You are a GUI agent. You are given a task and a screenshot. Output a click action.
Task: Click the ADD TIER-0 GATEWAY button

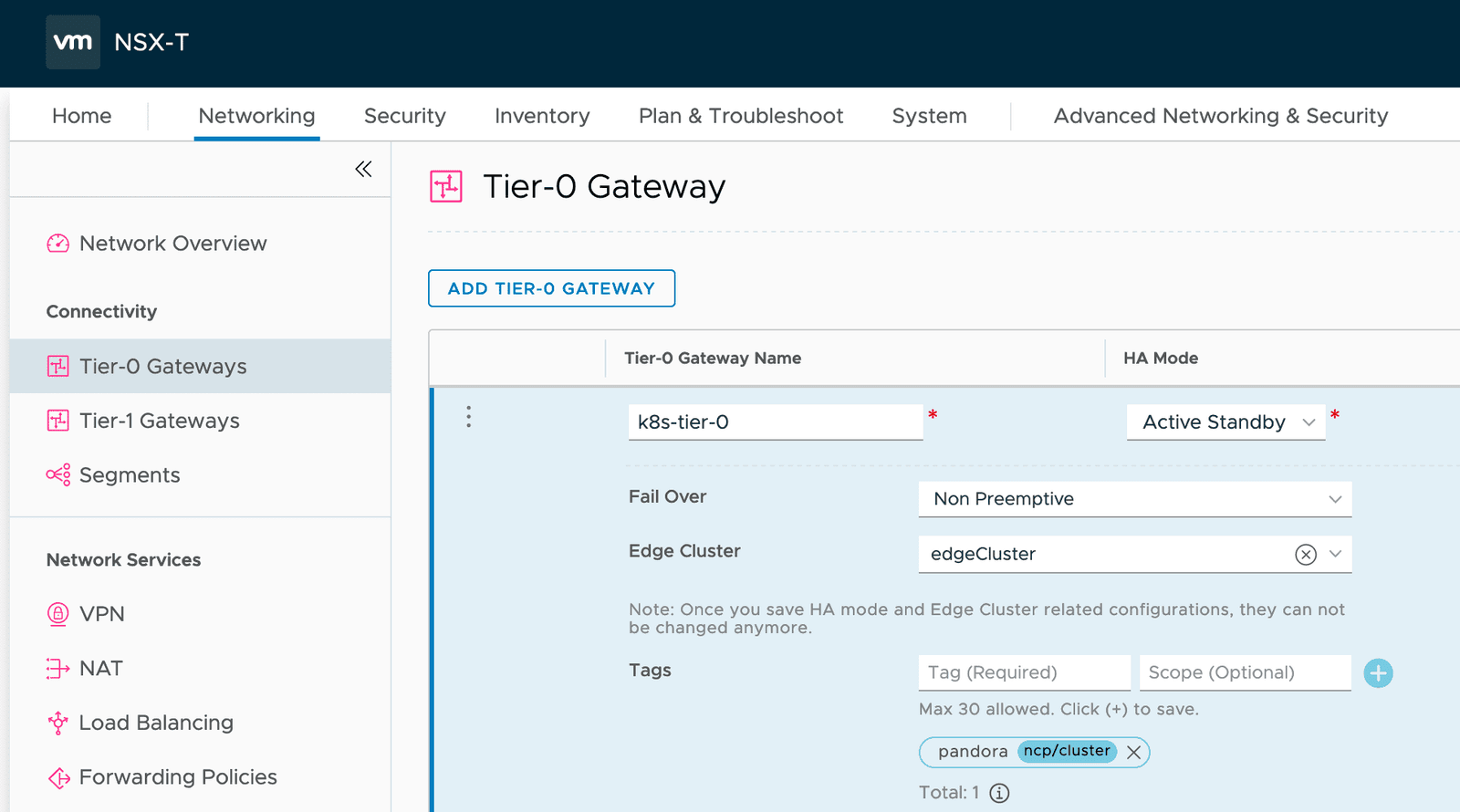[551, 288]
